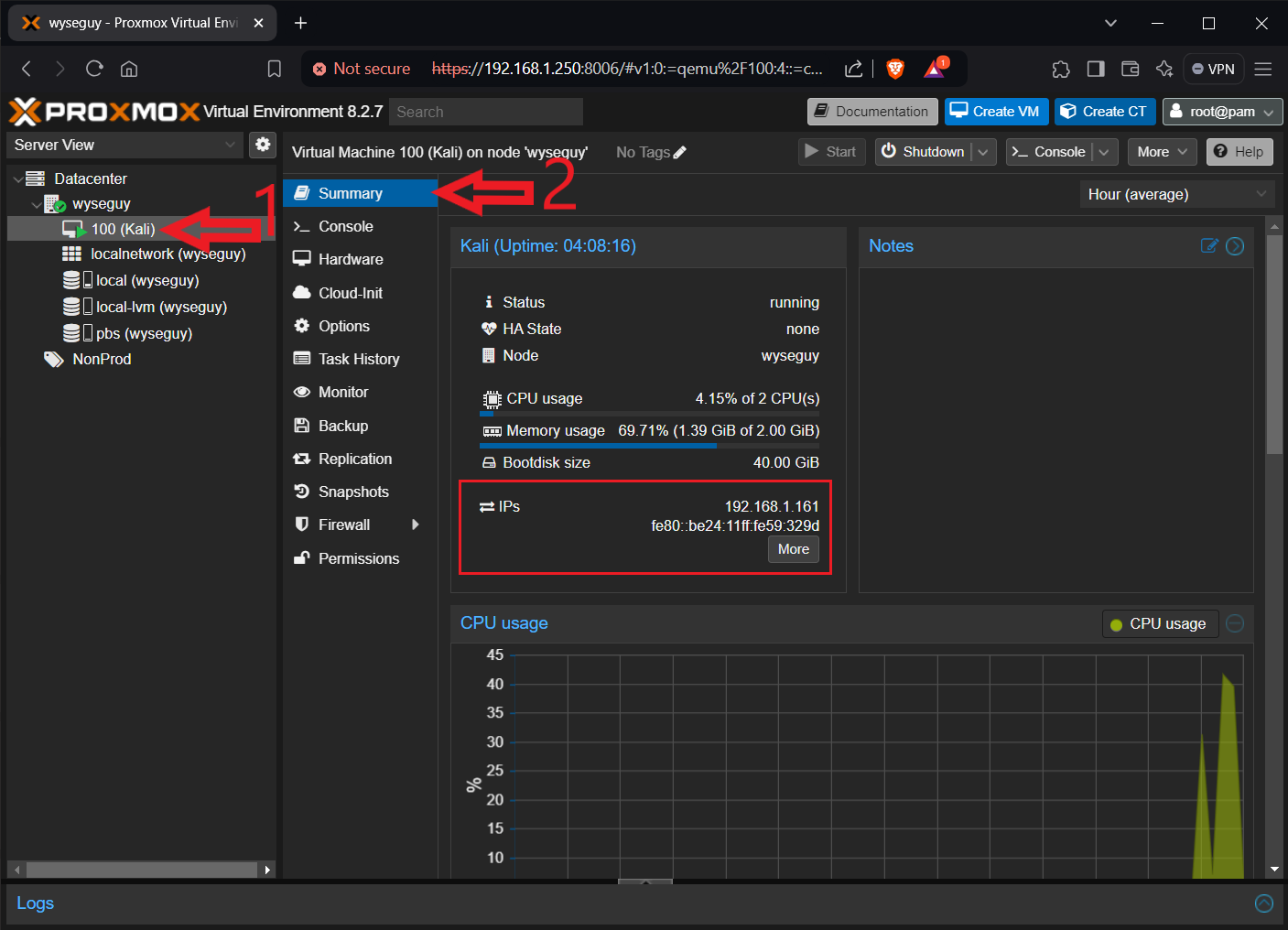The width and height of the screenshot is (1288, 930).
Task: Open Brave Rewards triangle icon
Action: (x=936, y=68)
